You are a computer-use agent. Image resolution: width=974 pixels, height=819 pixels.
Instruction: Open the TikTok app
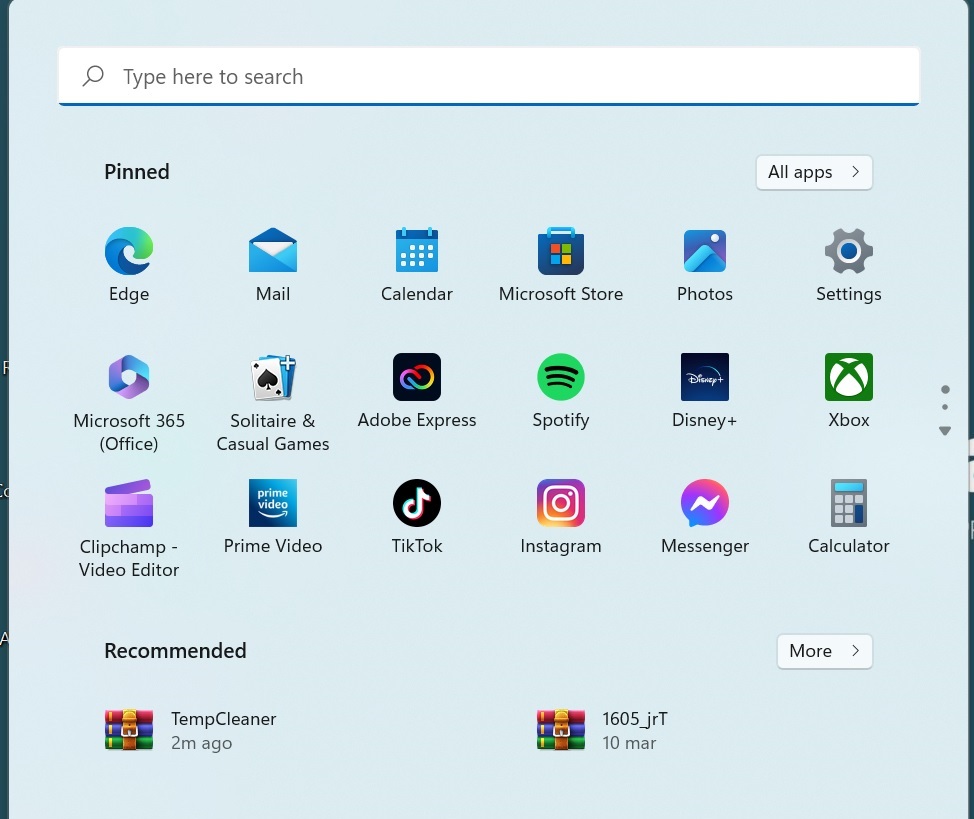[x=417, y=517]
